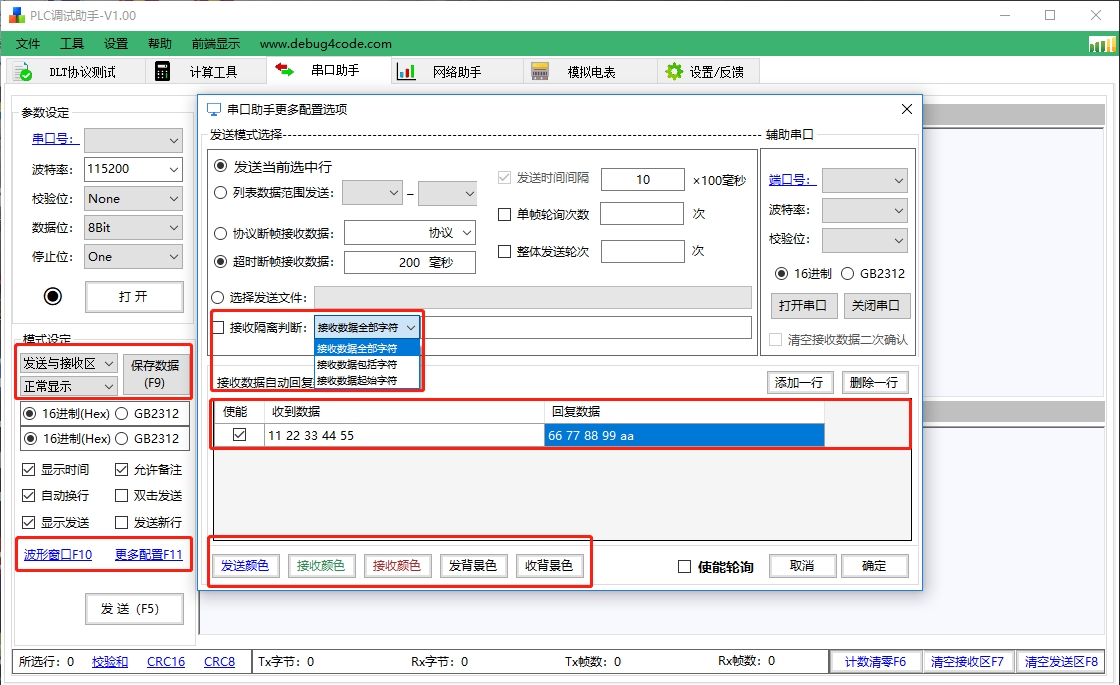Viewport: 1120px width, 685px height.
Task: Enable the 使能轮询 checkbox
Action: [685, 565]
